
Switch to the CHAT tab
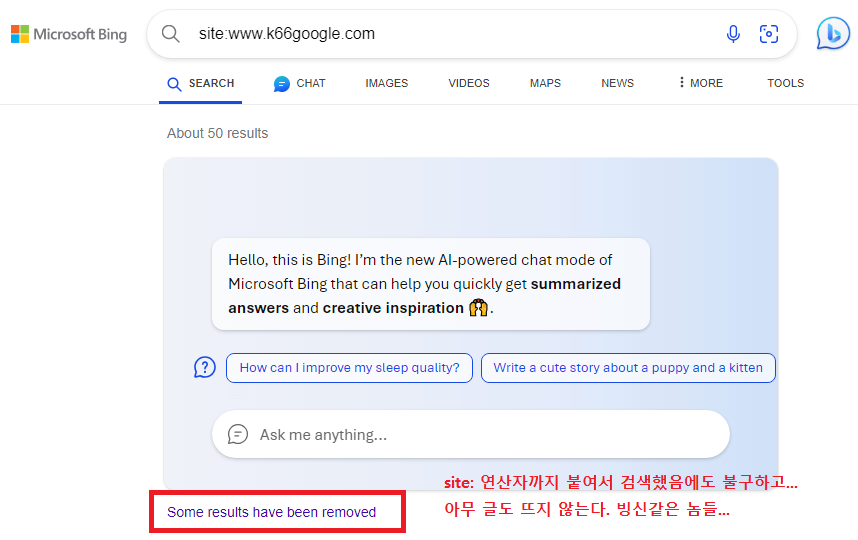tap(299, 84)
